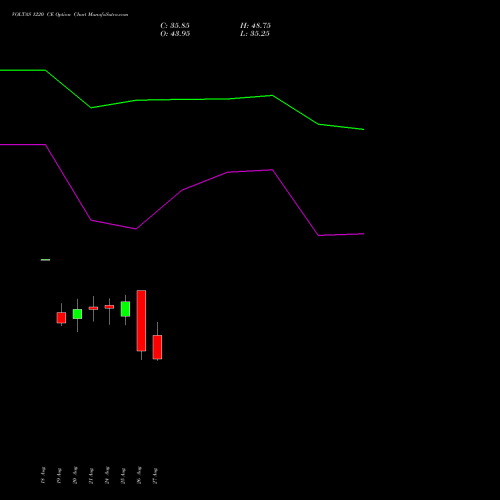Click the 19 Aug date label
This screenshot has width=500, height=500.
pyautogui.click(x=59, y=475)
